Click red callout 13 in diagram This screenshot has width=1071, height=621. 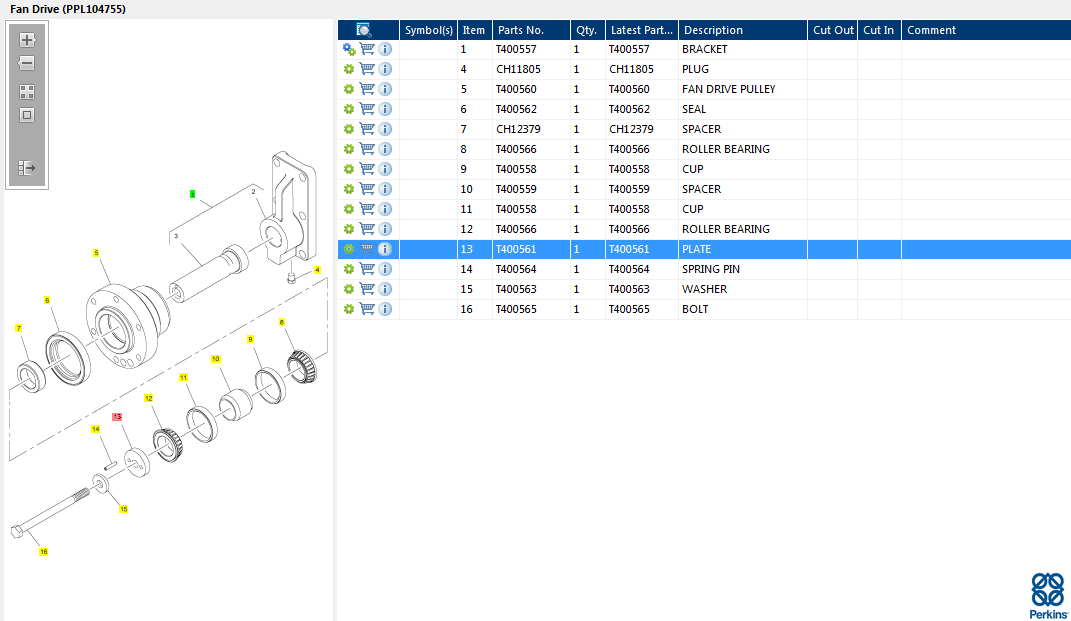pyautogui.click(x=117, y=416)
